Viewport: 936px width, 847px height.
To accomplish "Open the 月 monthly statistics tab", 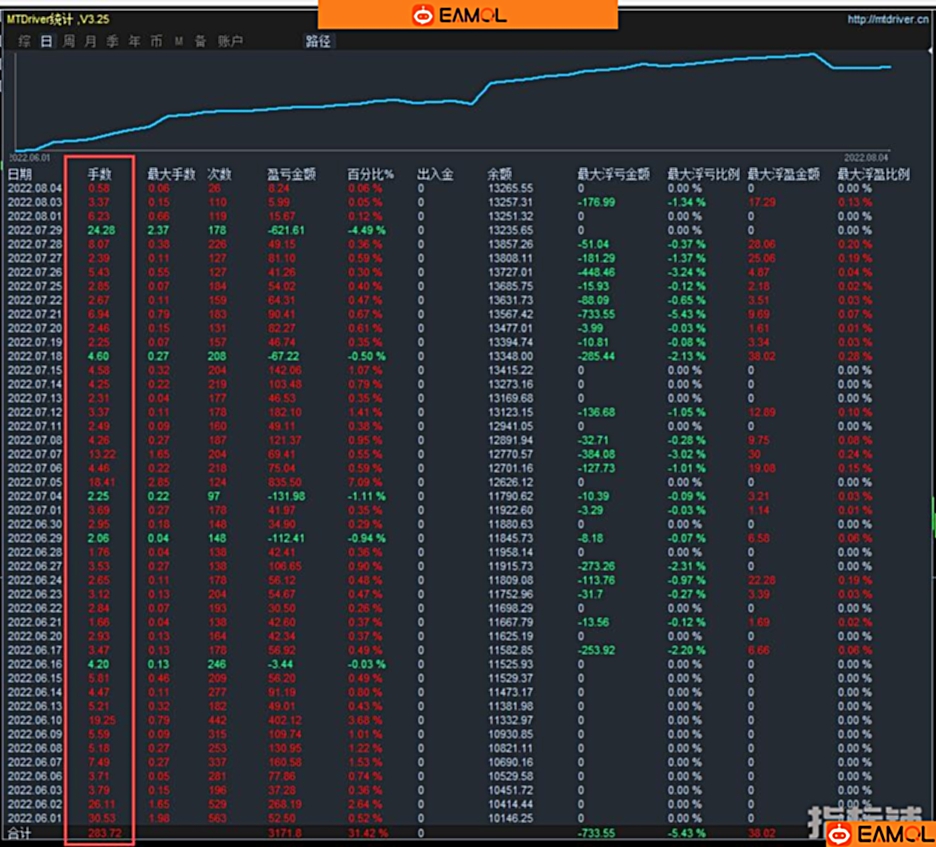I will (x=90, y=41).
